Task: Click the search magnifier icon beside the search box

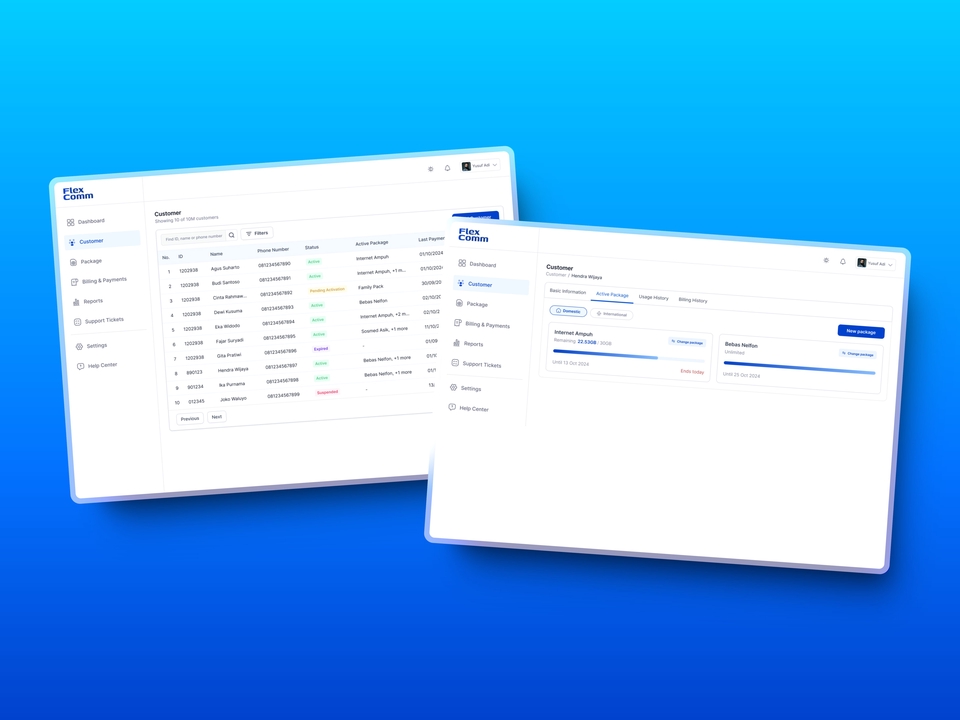Action: pos(231,234)
